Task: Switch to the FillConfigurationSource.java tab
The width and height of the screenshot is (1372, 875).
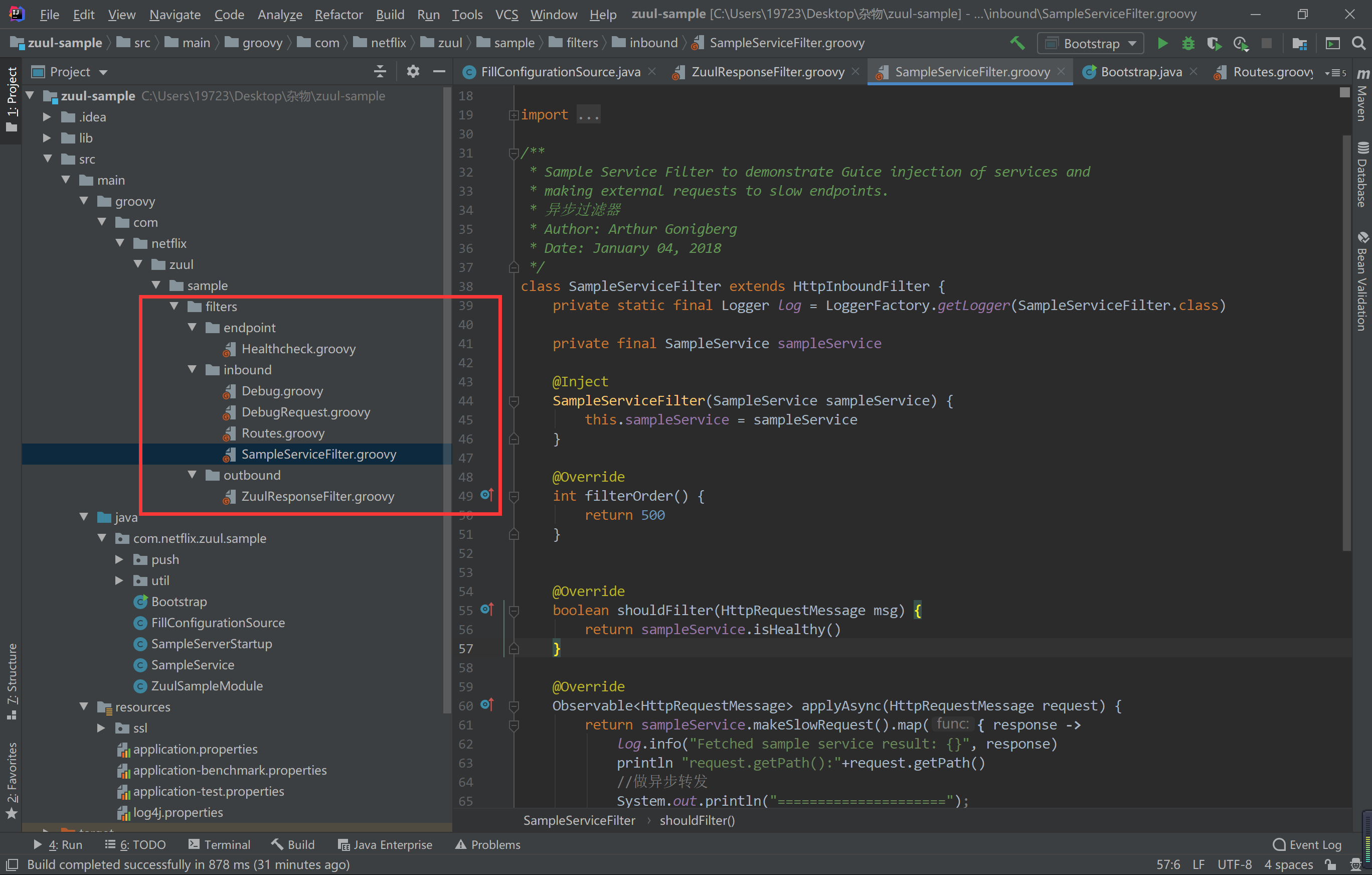Action: click(561, 72)
